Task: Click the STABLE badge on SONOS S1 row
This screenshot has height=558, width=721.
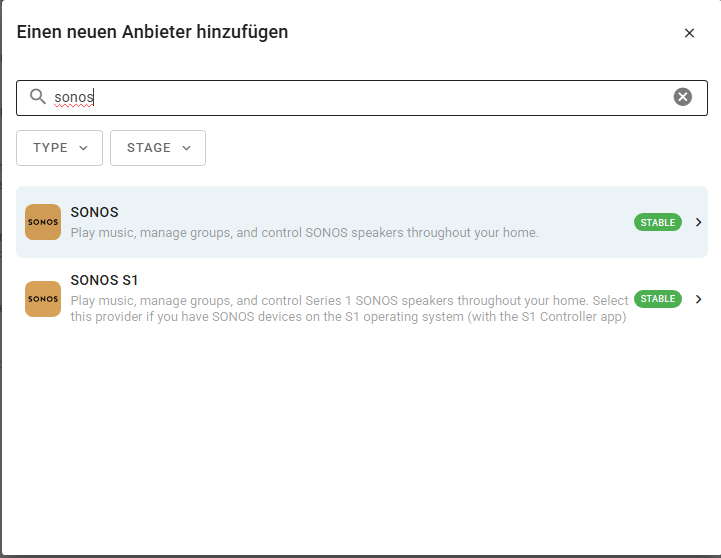Action: coord(658,299)
